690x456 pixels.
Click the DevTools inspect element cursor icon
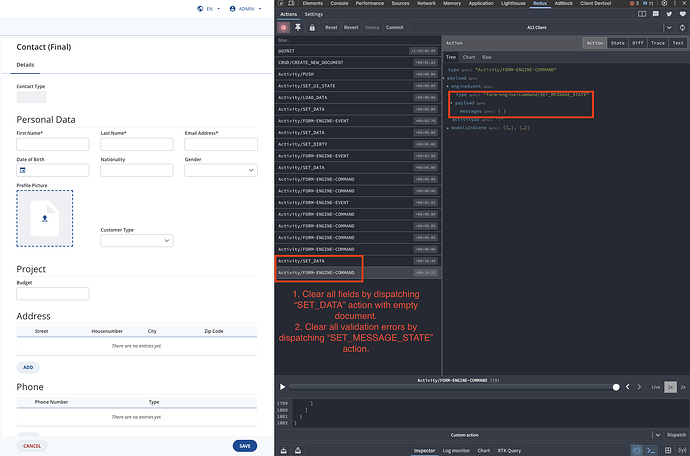(281, 3)
